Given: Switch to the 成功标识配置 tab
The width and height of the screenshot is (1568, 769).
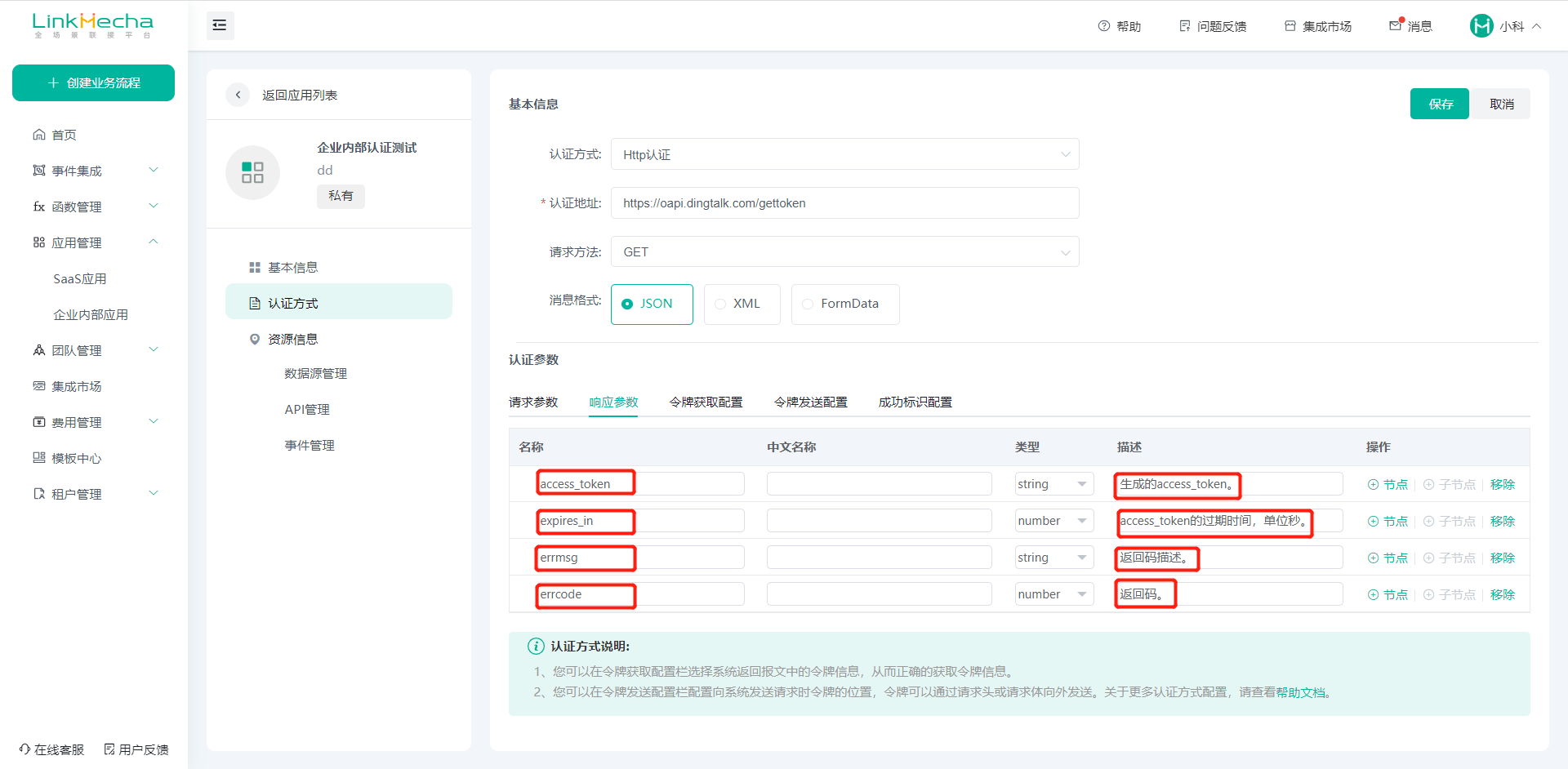Looking at the screenshot, I should (x=915, y=402).
